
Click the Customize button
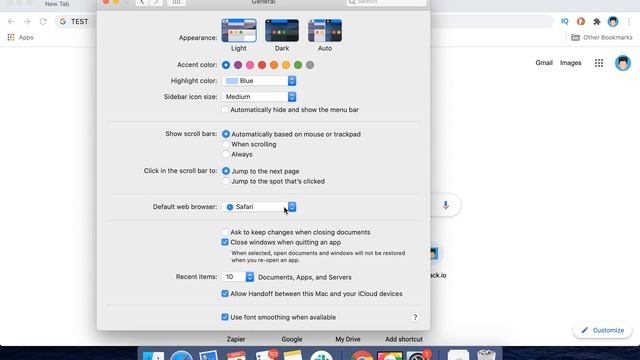click(x=602, y=330)
